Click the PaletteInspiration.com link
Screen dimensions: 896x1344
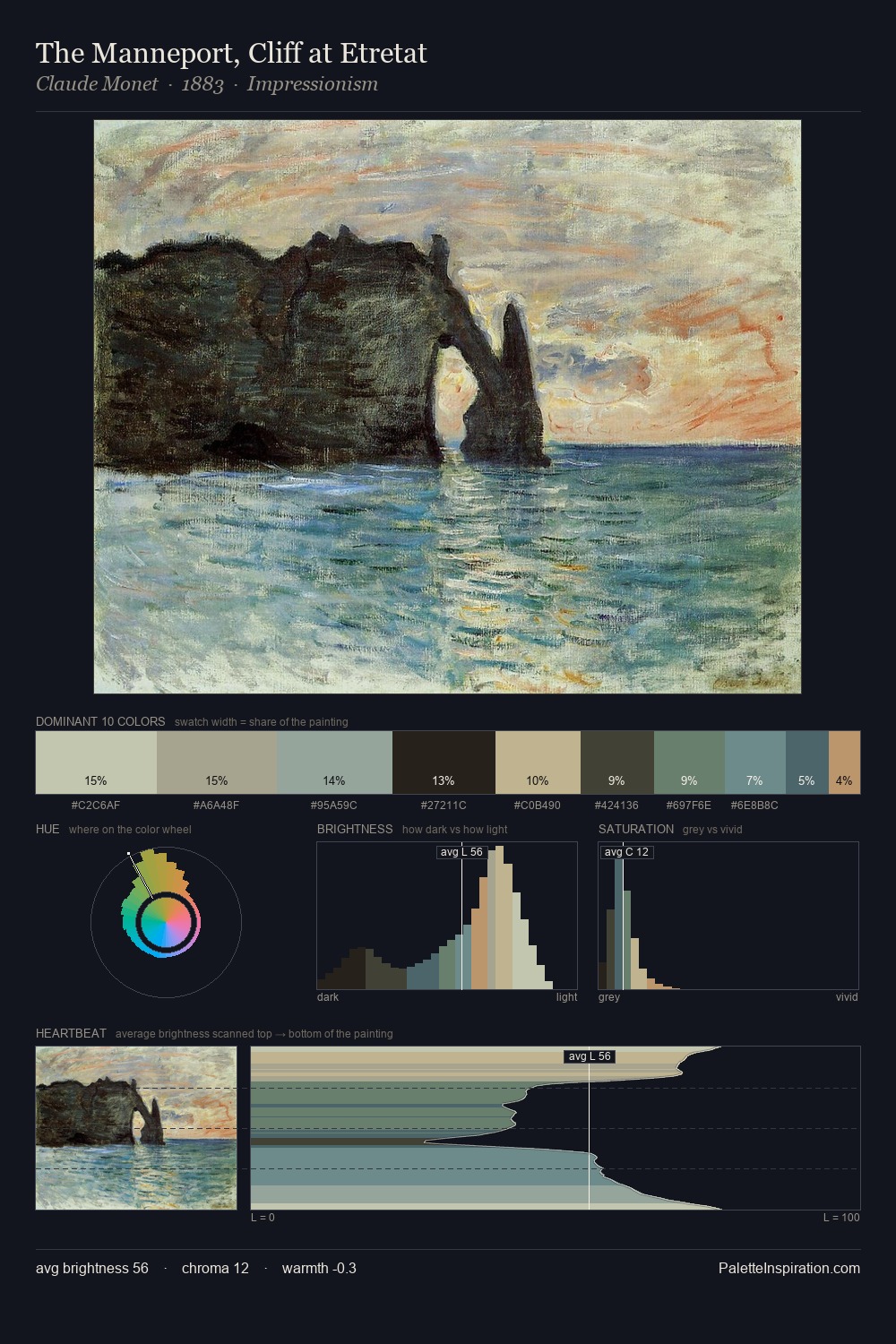(789, 1268)
